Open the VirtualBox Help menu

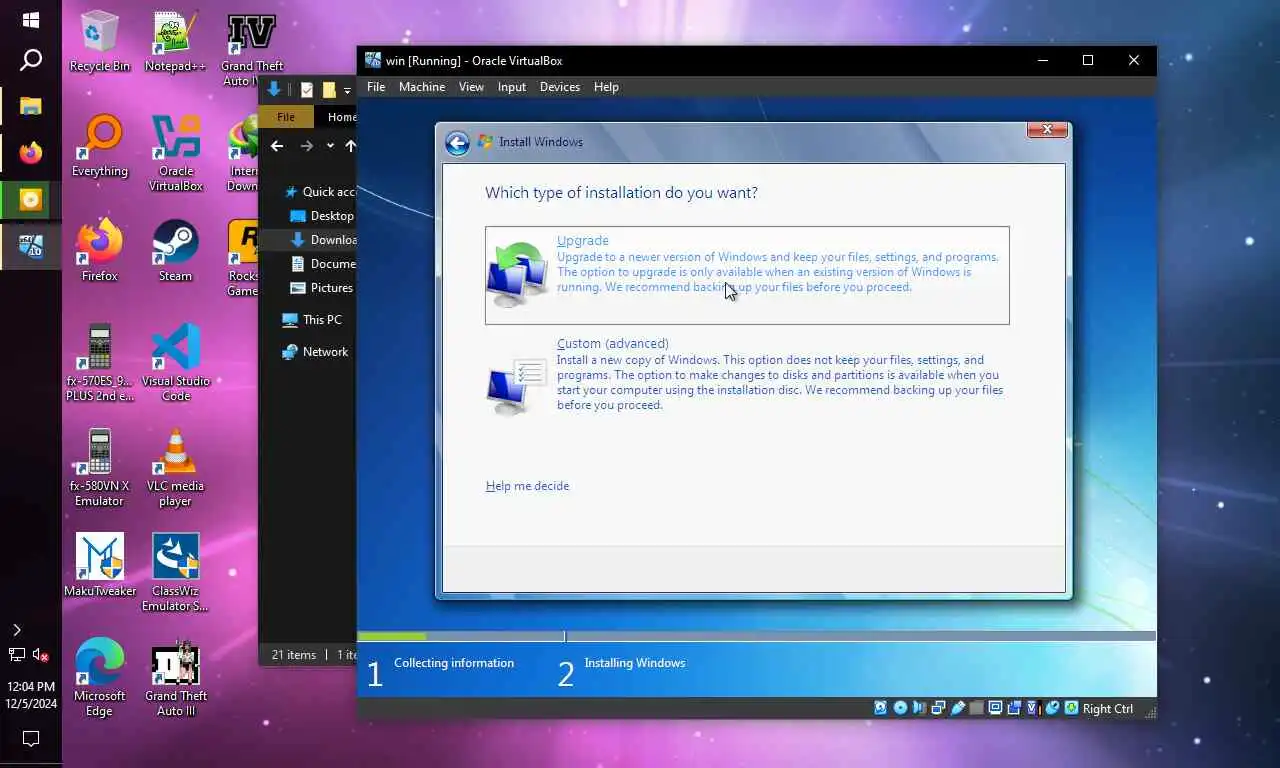(606, 87)
